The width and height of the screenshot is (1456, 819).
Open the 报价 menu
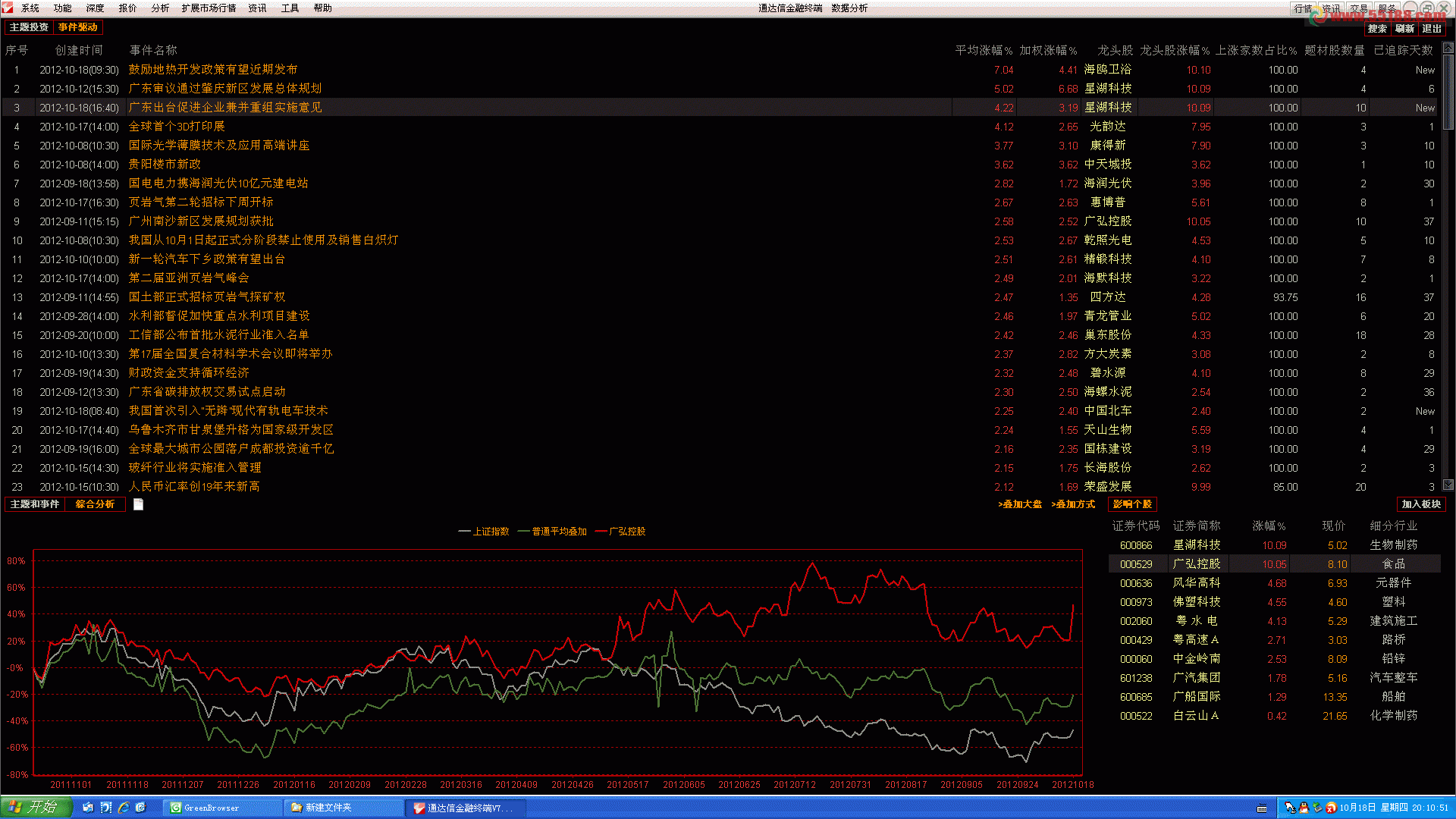coord(127,8)
